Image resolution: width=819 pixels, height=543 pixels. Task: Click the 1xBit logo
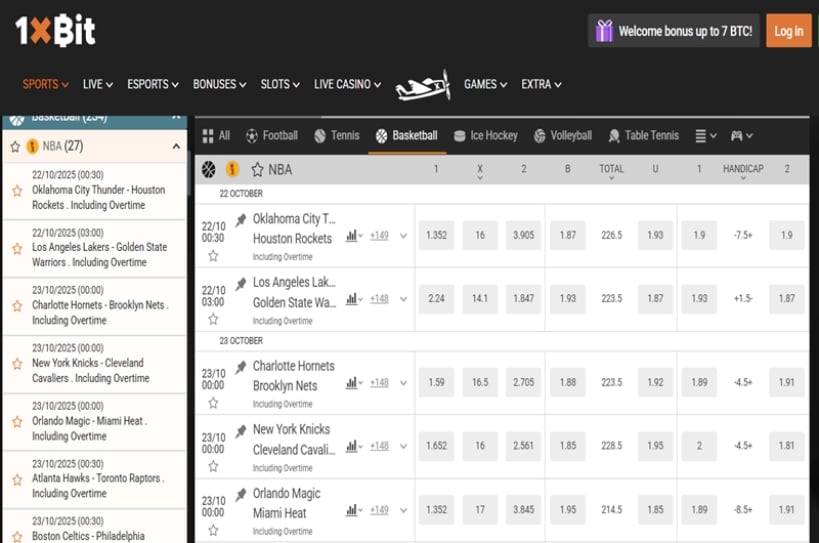coord(56,31)
